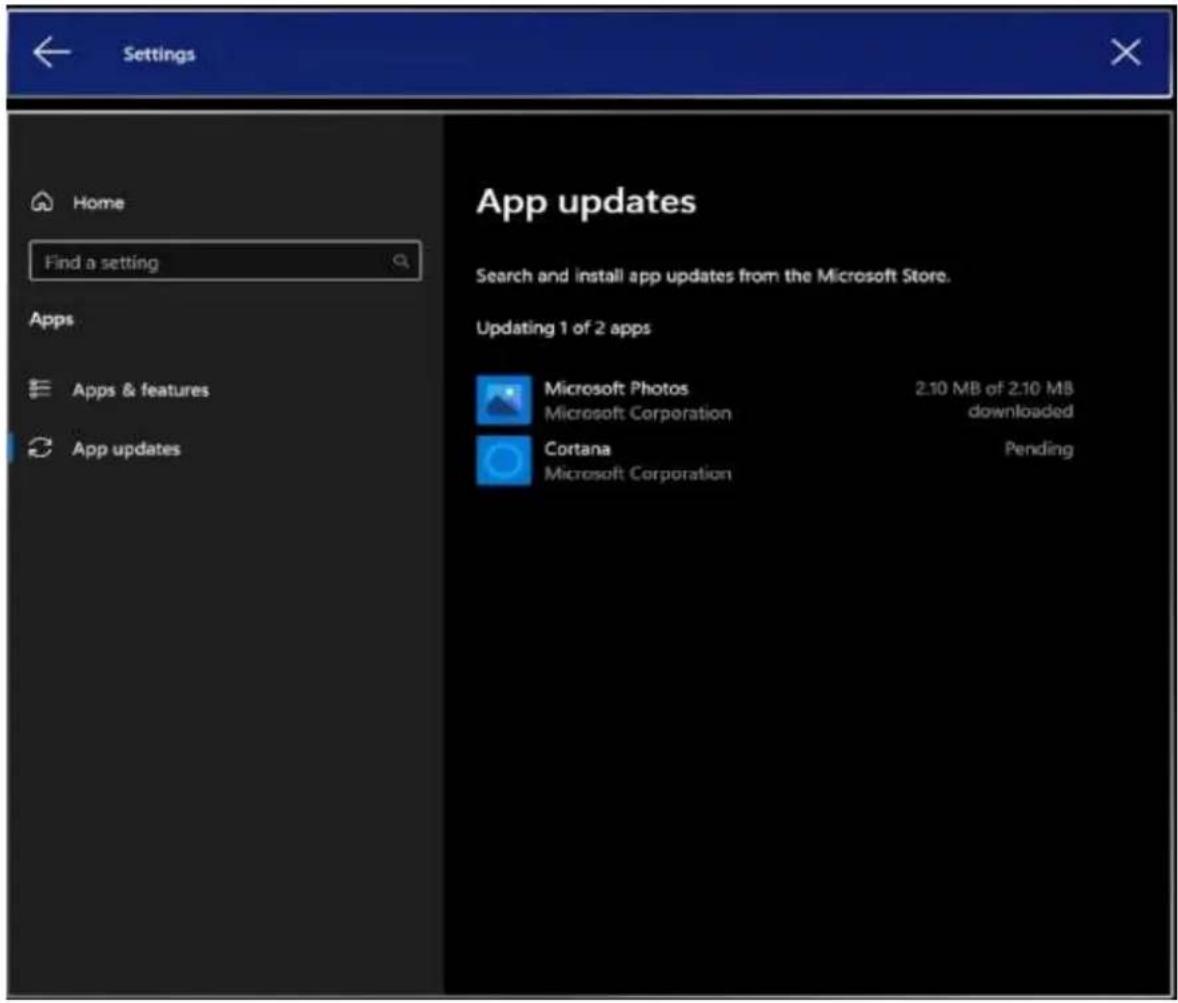Open Apps & features page

point(140,390)
